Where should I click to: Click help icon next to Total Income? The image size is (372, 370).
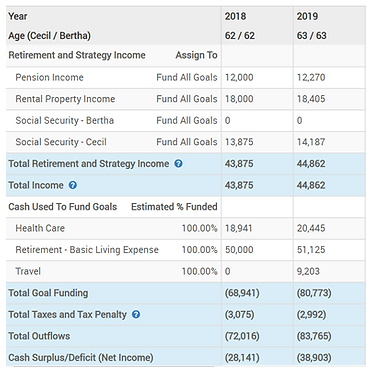click(x=73, y=185)
